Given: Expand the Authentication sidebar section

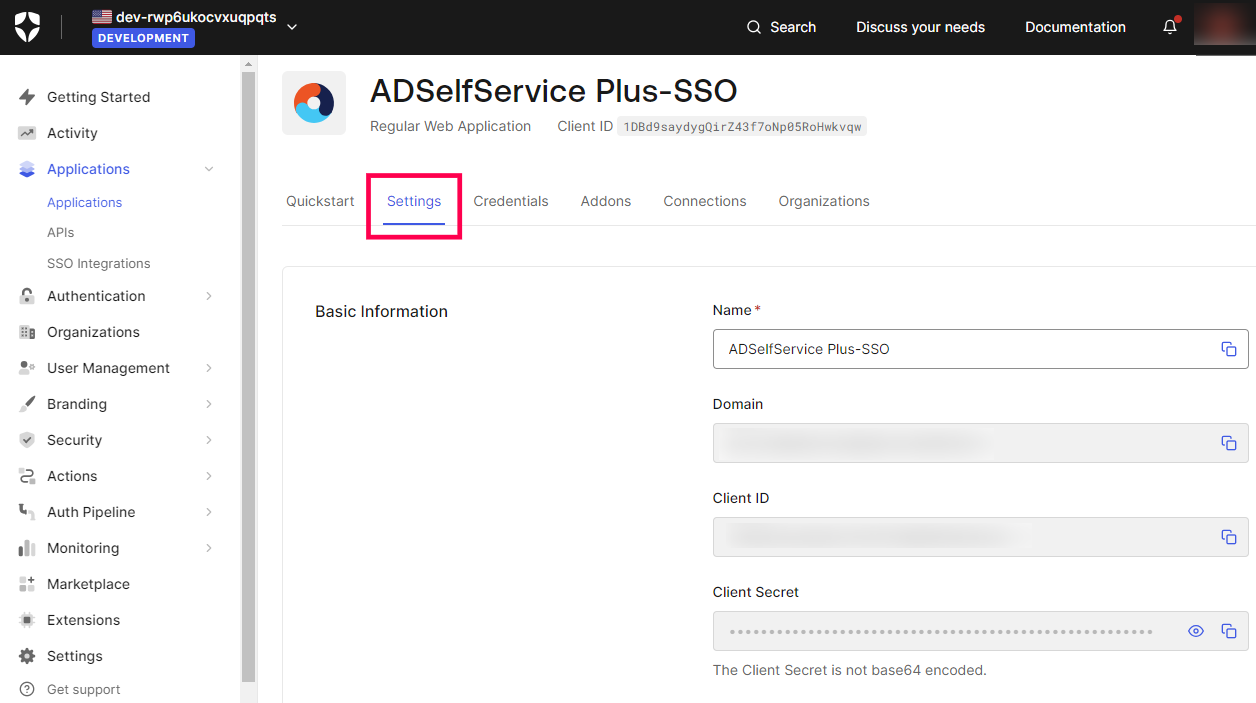Looking at the screenshot, I should click(209, 296).
